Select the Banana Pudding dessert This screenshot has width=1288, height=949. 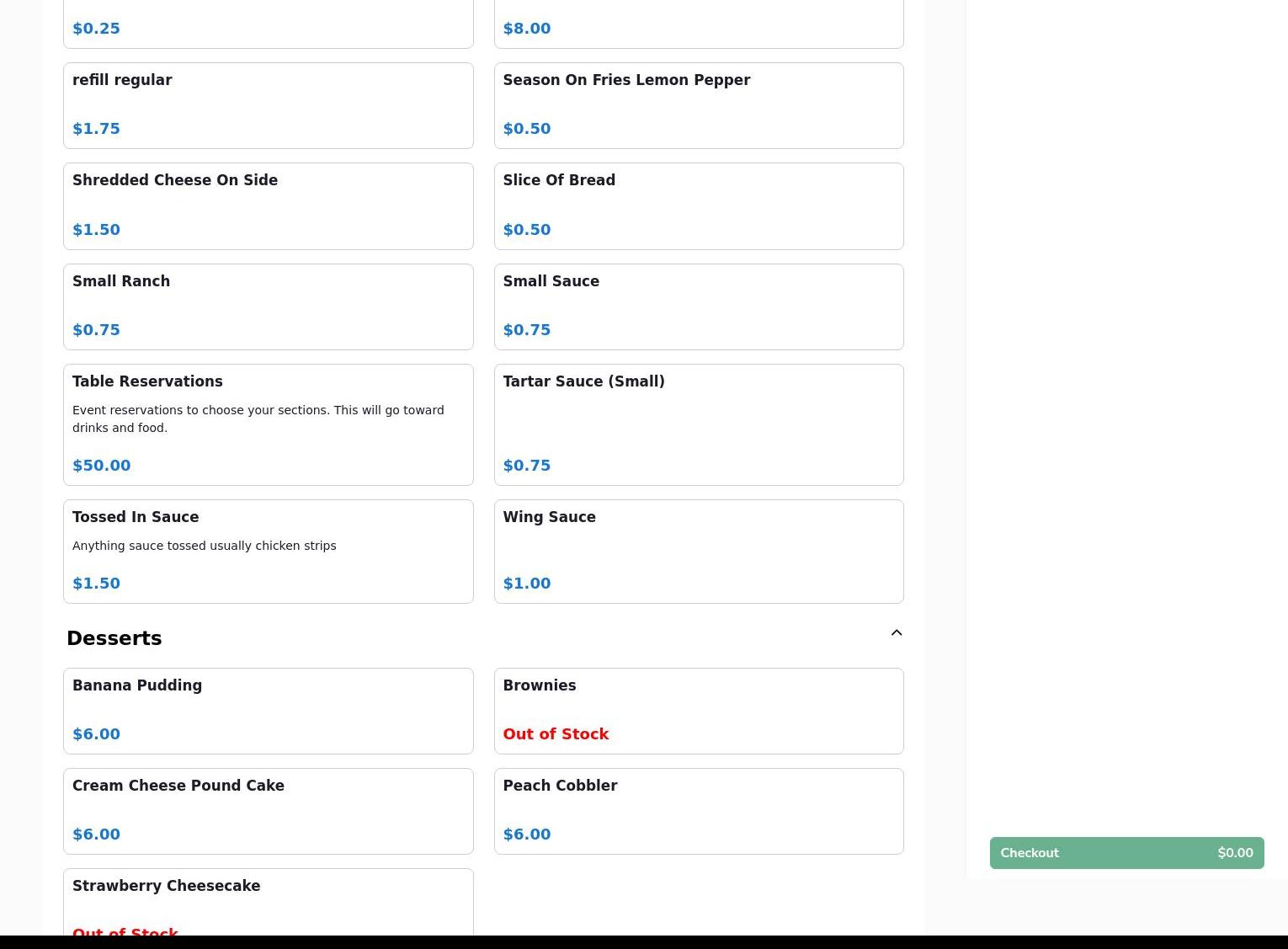click(268, 710)
